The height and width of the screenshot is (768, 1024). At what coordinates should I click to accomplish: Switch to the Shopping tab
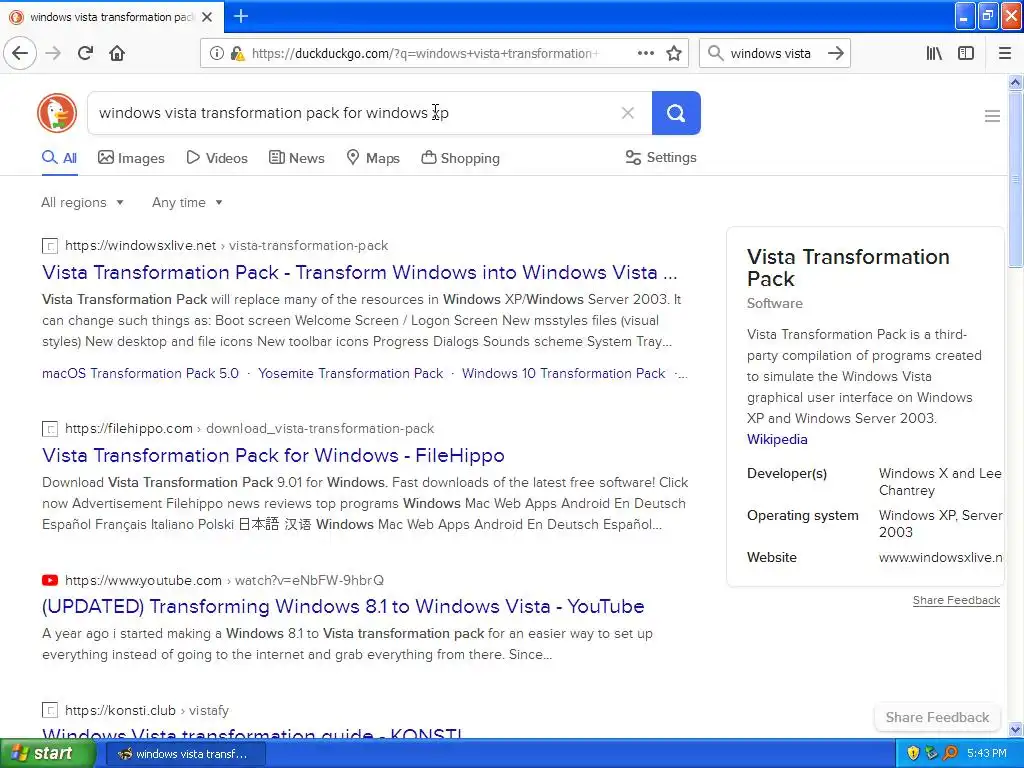460,158
